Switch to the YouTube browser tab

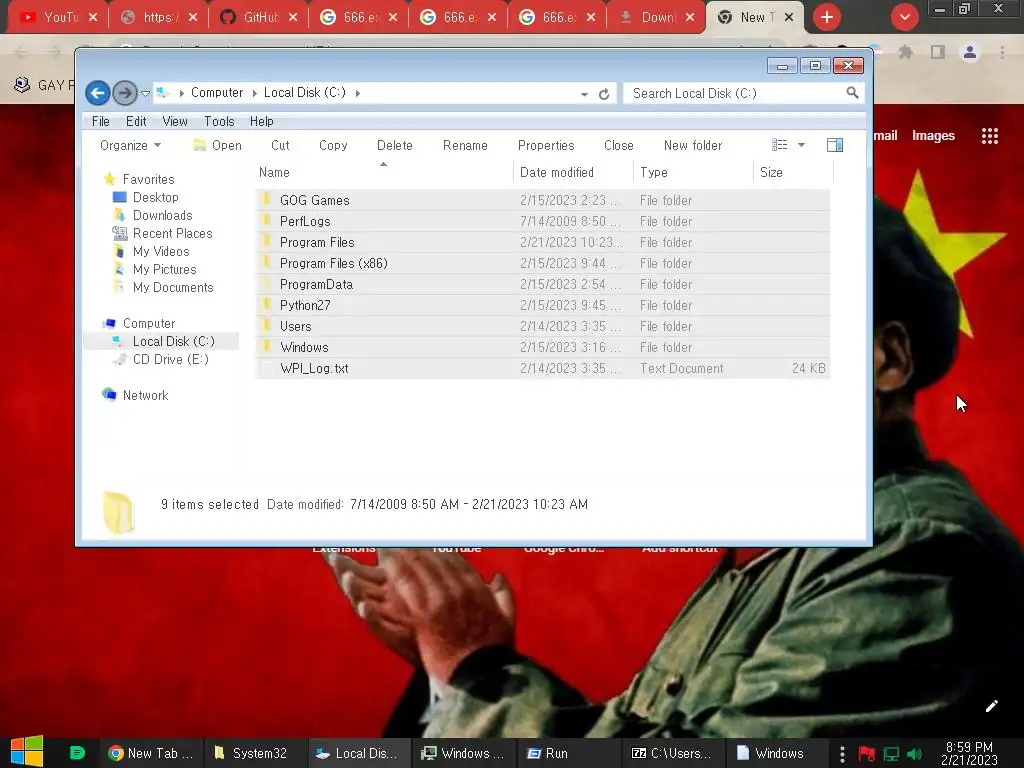[x=57, y=17]
